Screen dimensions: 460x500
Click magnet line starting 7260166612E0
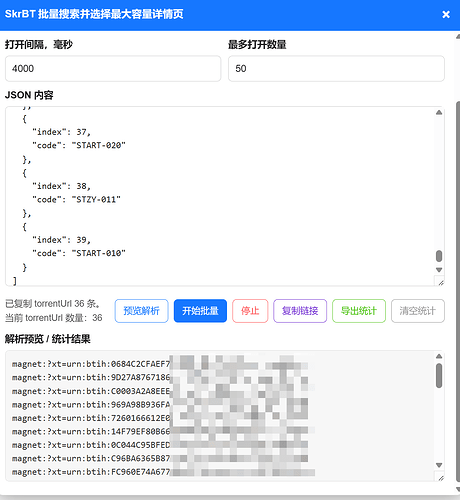pyautogui.click(x=160, y=418)
